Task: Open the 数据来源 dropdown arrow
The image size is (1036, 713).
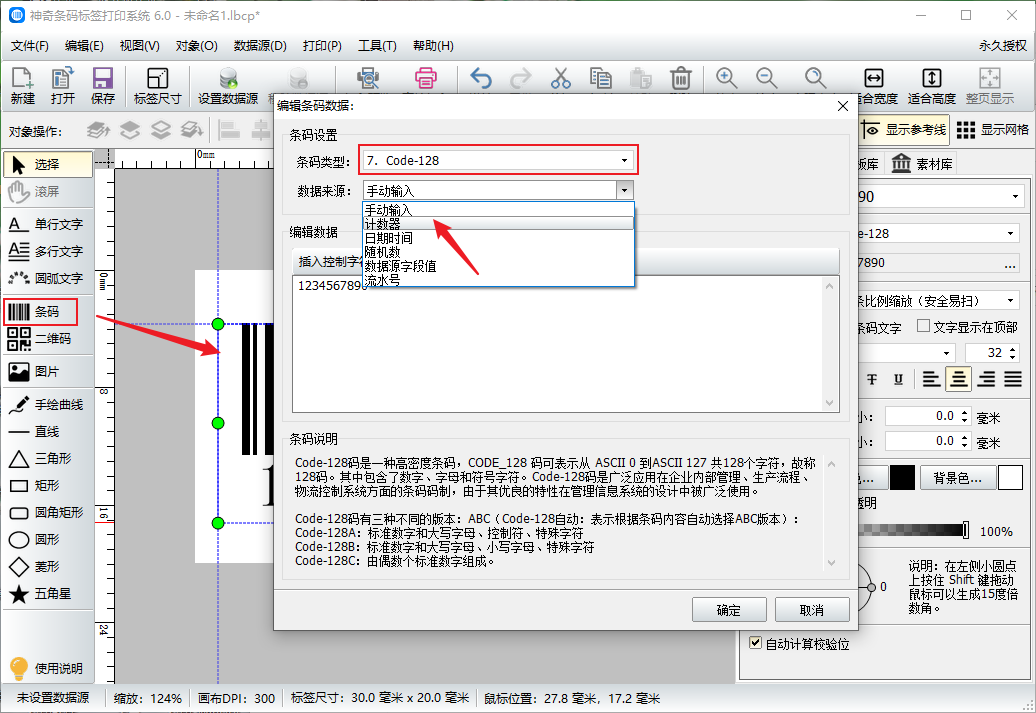Action: click(x=624, y=191)
